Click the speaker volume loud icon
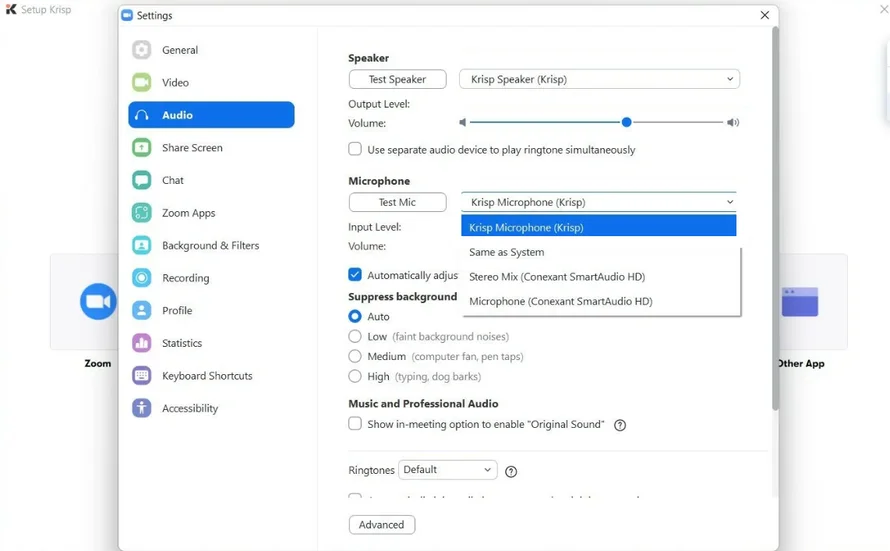890x551 pixels. [x=733, y=123]
